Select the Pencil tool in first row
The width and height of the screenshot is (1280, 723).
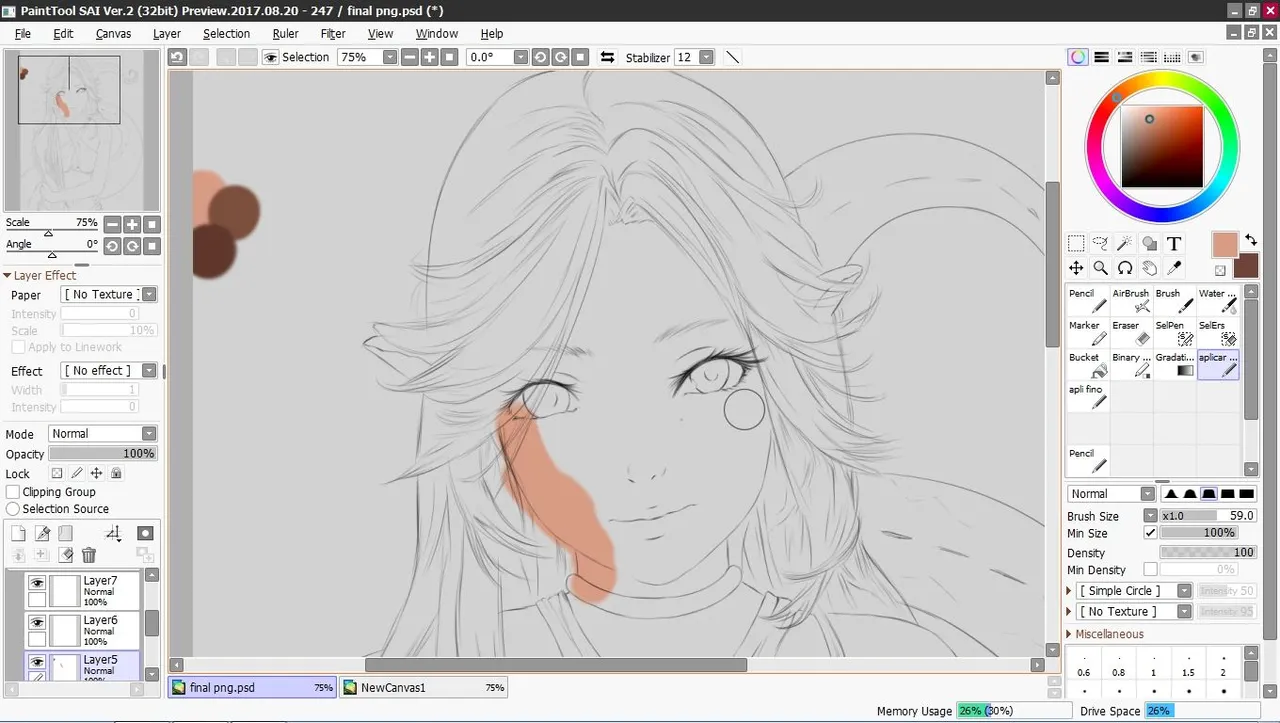coord(1088,301)
